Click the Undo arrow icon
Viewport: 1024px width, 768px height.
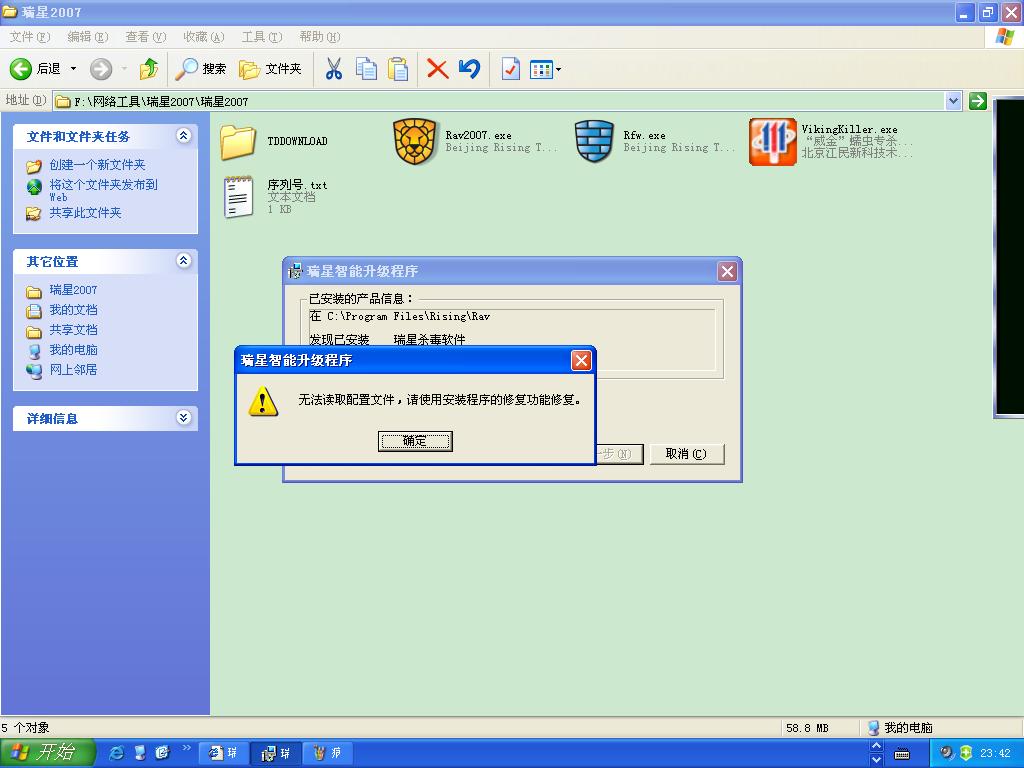[470, 69]
